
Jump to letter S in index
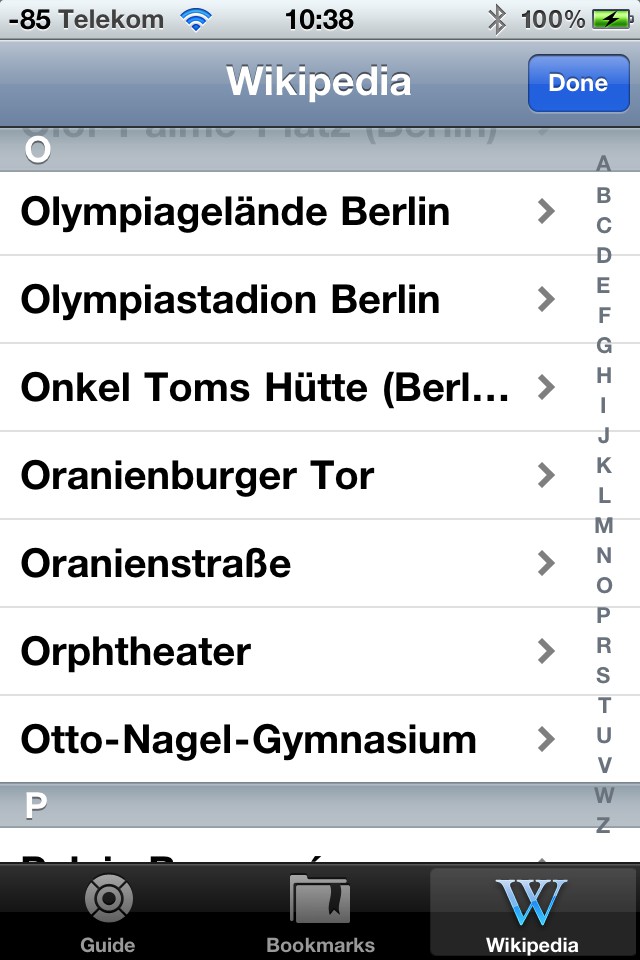[x=603, y=675]
